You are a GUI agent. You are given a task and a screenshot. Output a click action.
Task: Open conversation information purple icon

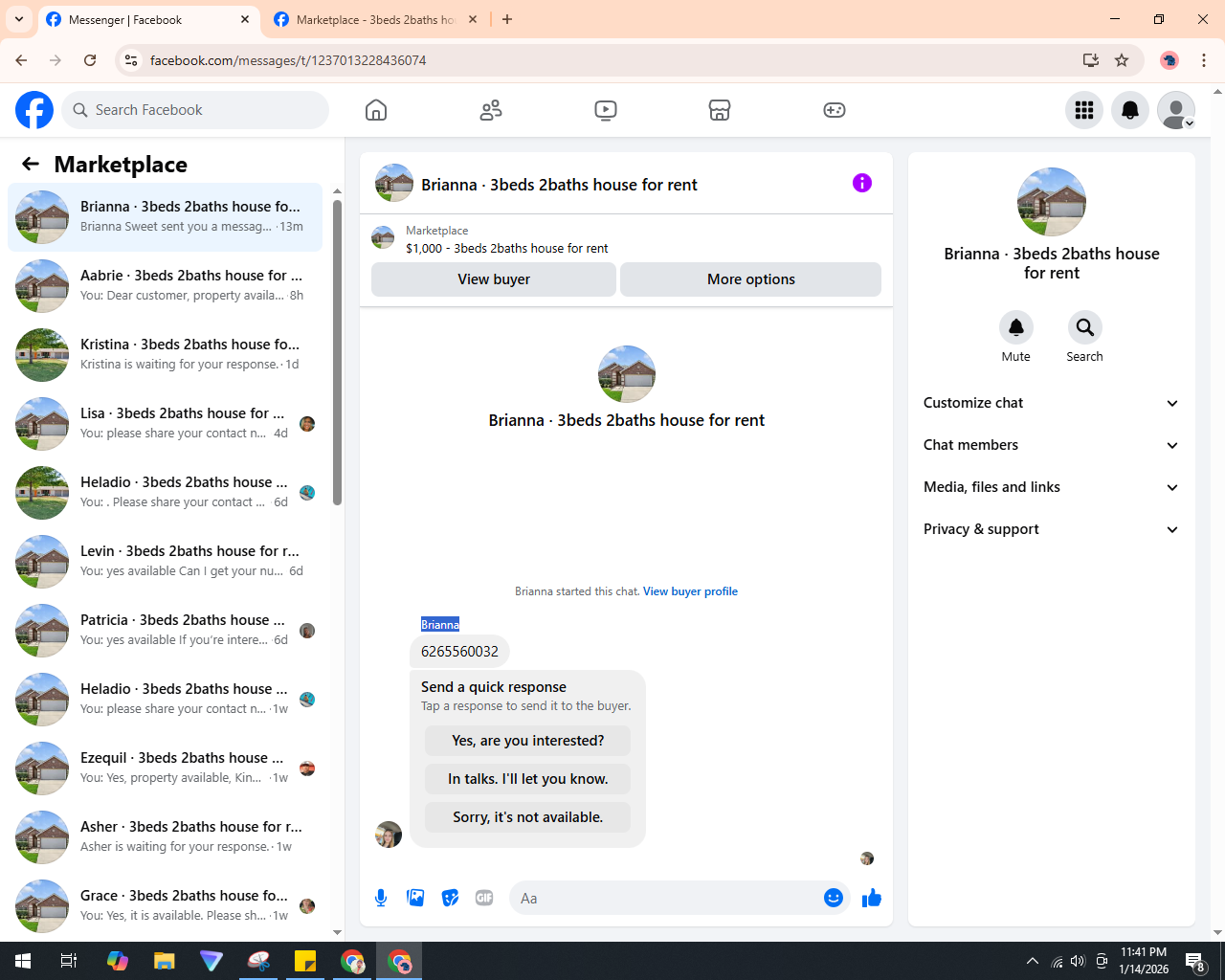tap(862, 183)
